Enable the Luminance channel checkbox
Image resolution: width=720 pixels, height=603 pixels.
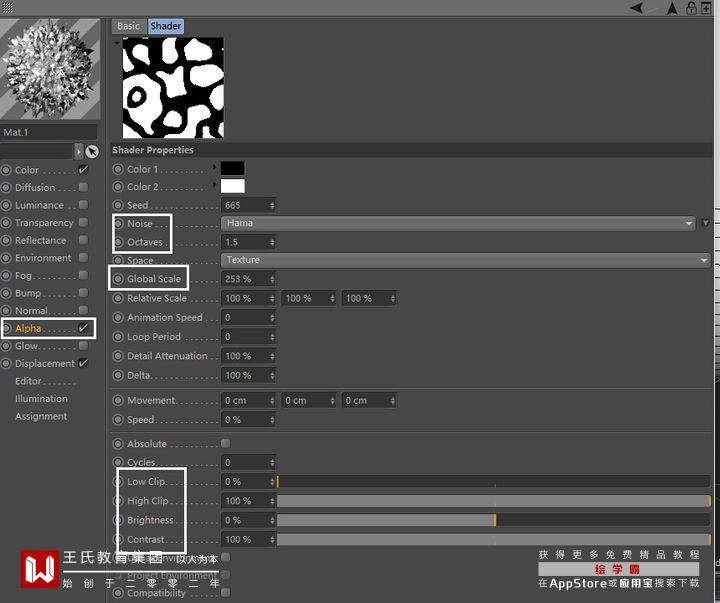point(83,204)
